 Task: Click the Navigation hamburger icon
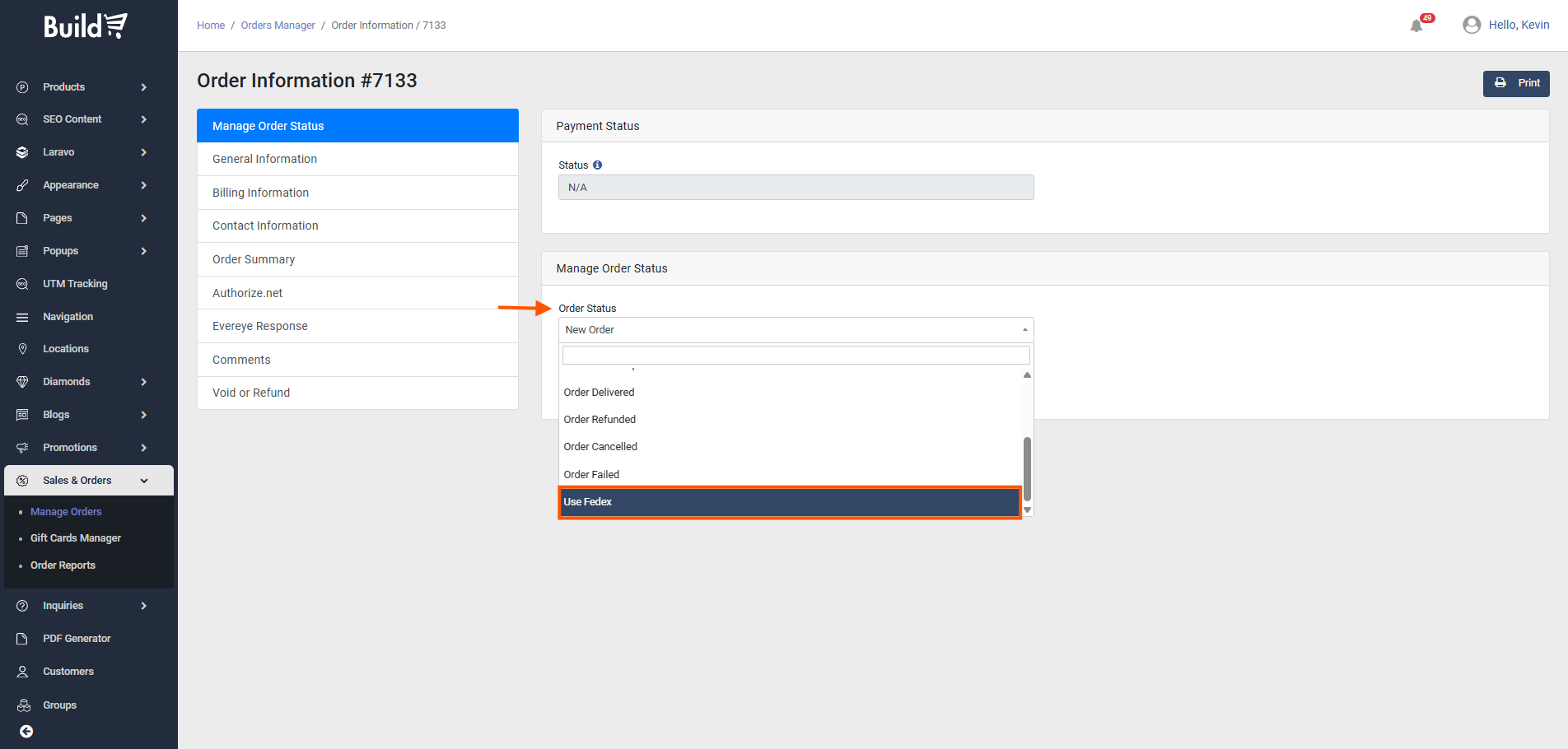tap(22, 317)
